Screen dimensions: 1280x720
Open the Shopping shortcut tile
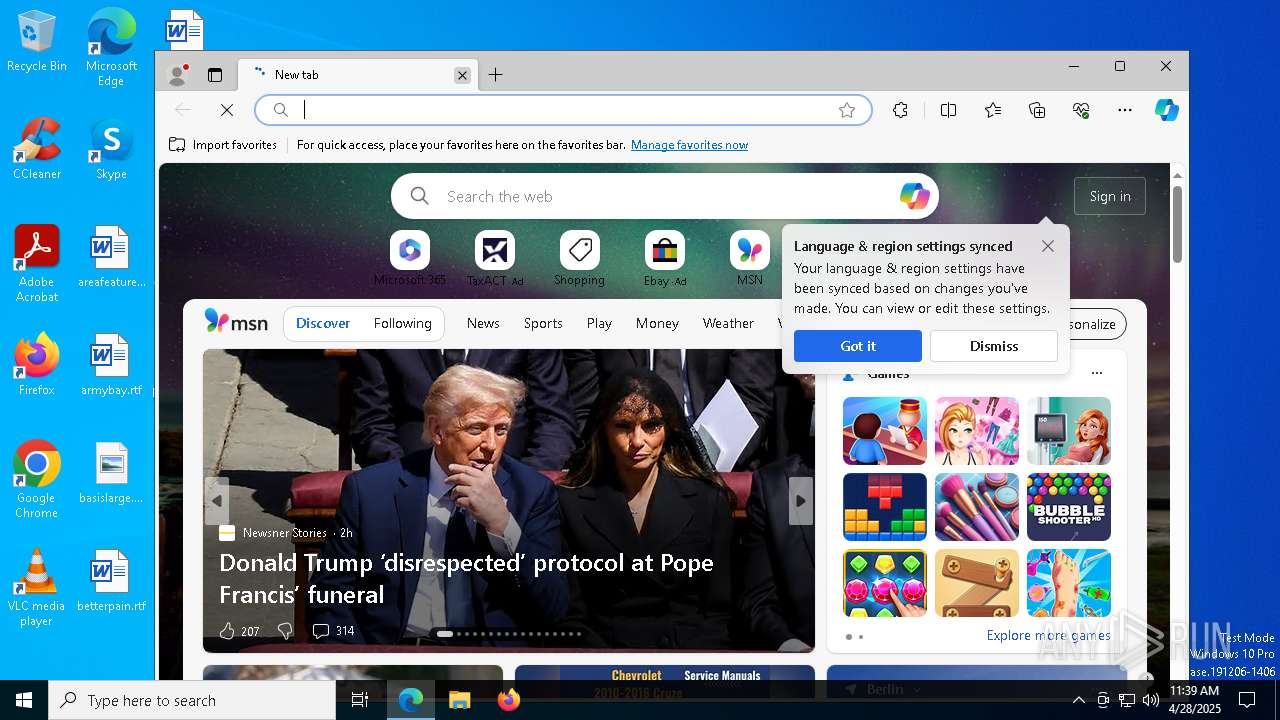tap(580, 258)
